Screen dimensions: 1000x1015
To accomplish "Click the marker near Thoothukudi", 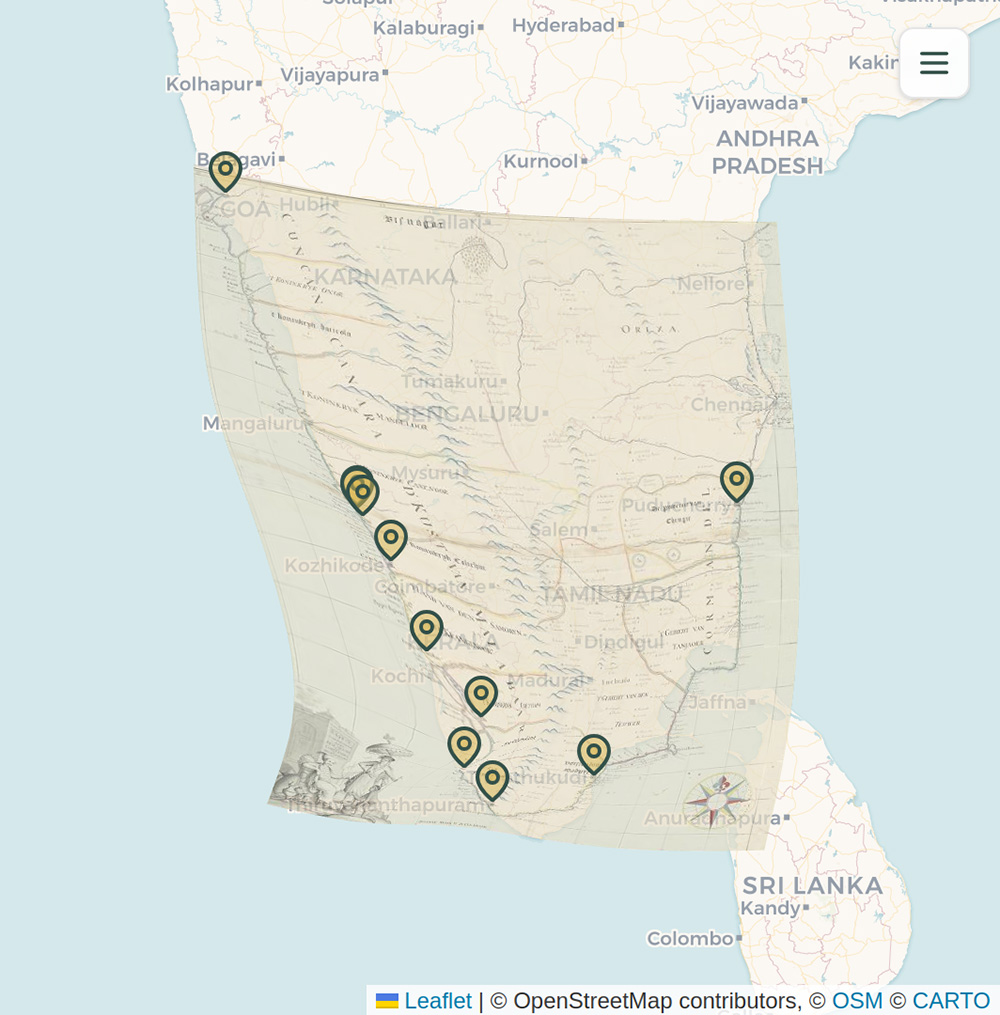I will point(594,753).
